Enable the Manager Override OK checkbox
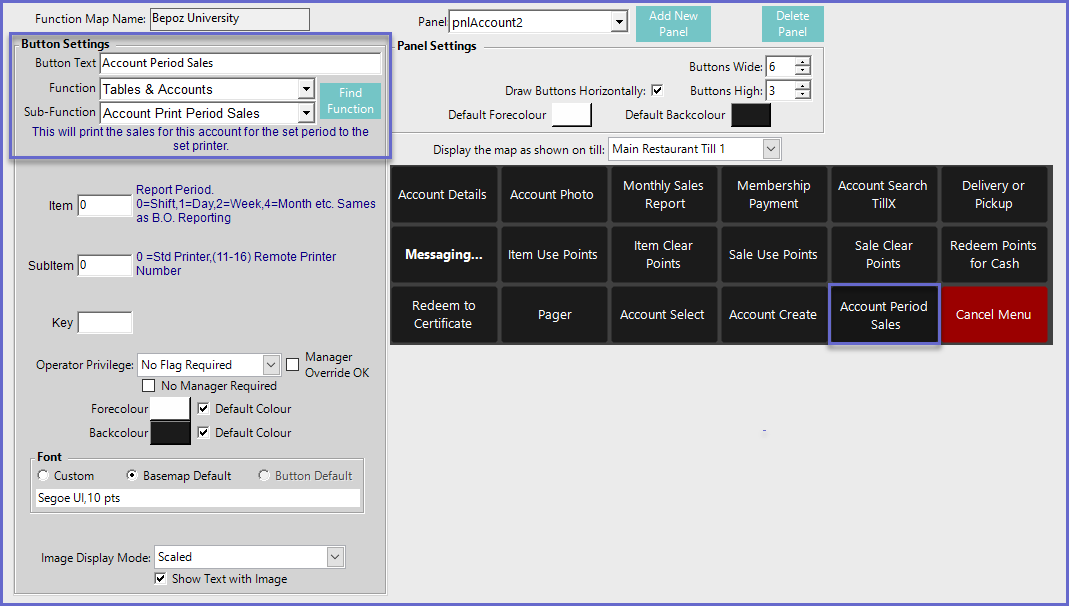The width and height of the screenshot is (1069, 606). (x=293, y=365)
